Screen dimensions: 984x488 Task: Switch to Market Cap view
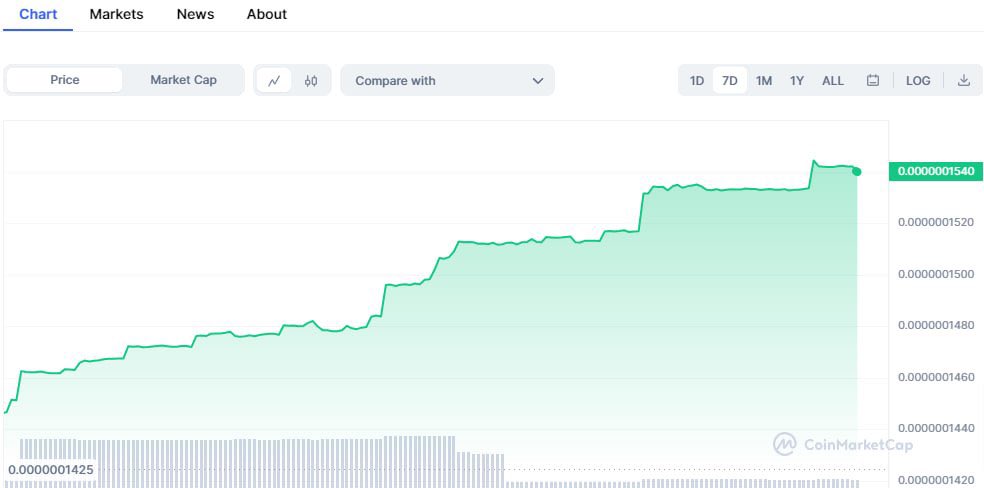point(183,80)
